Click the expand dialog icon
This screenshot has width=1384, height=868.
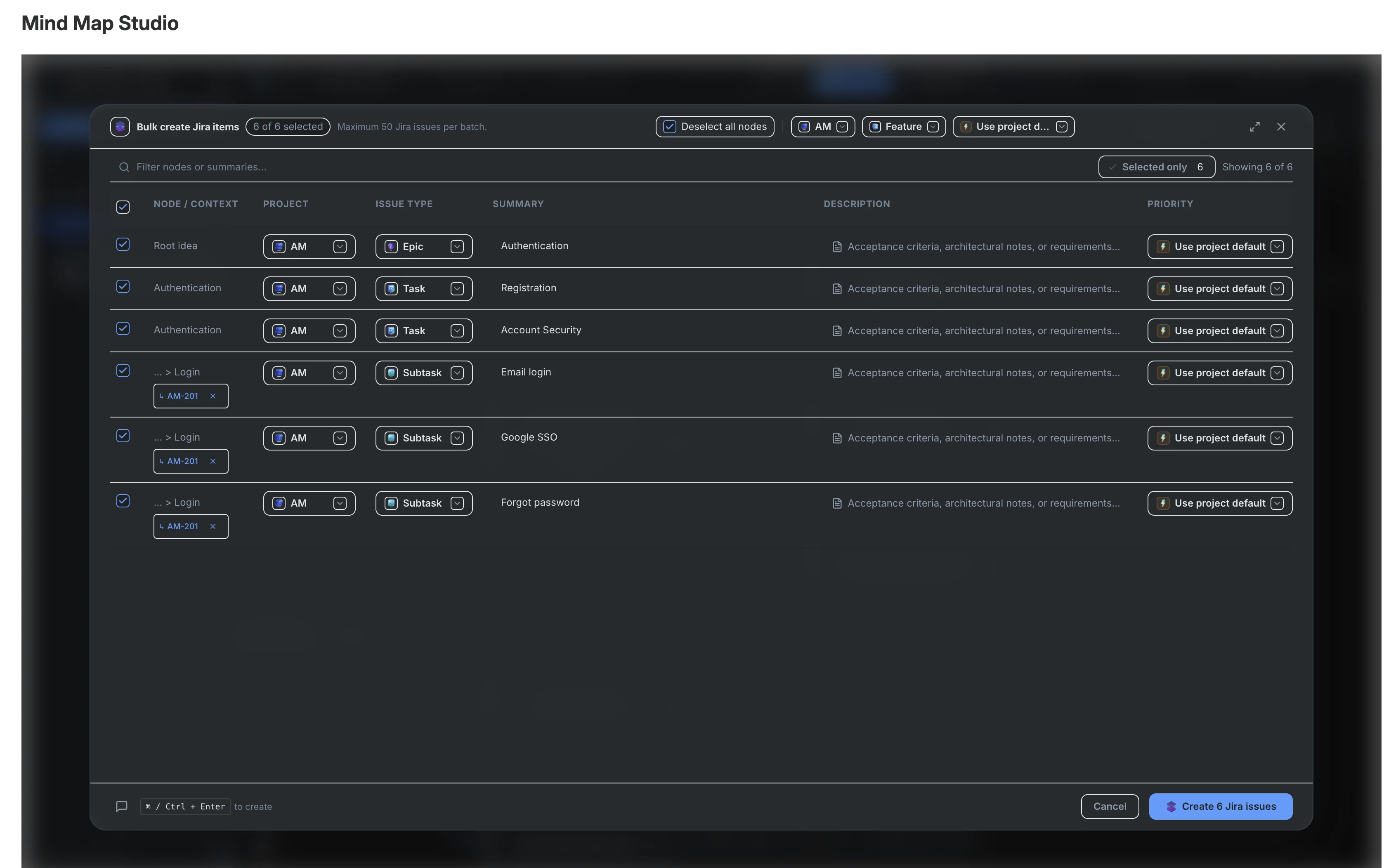[x=1254, y=127]
